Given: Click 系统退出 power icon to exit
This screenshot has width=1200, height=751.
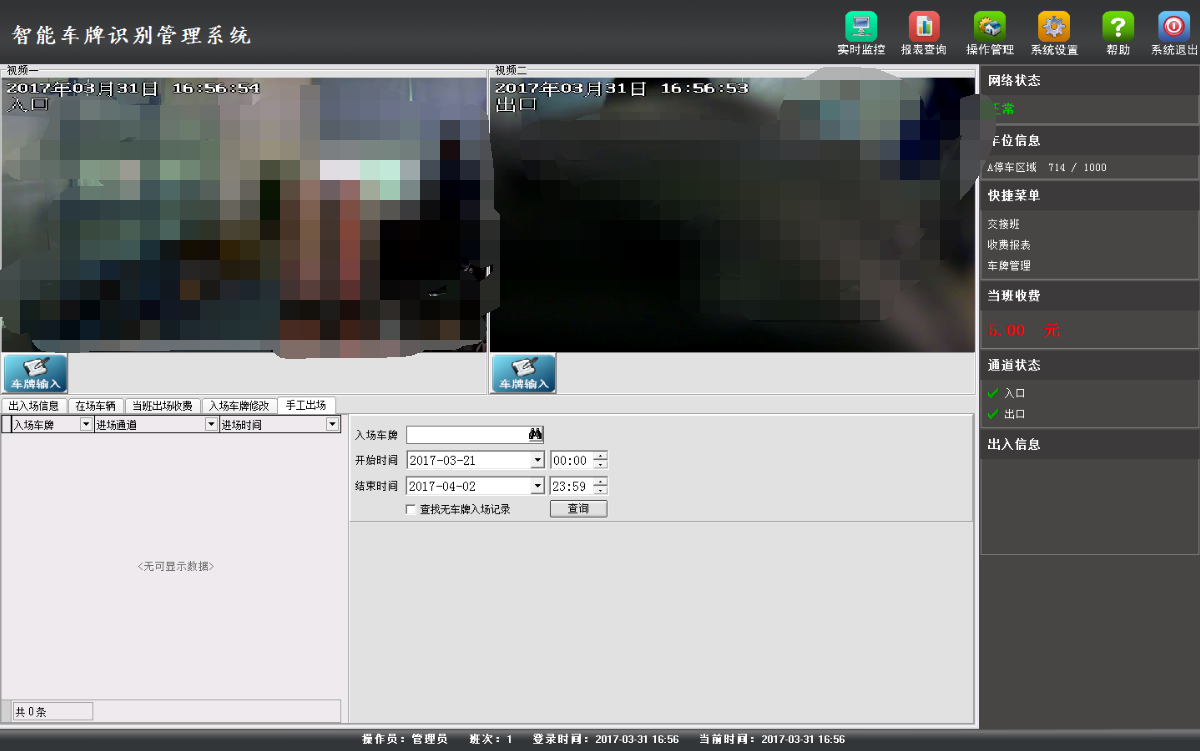Looking at the screenshot, I should point(1173,27).
